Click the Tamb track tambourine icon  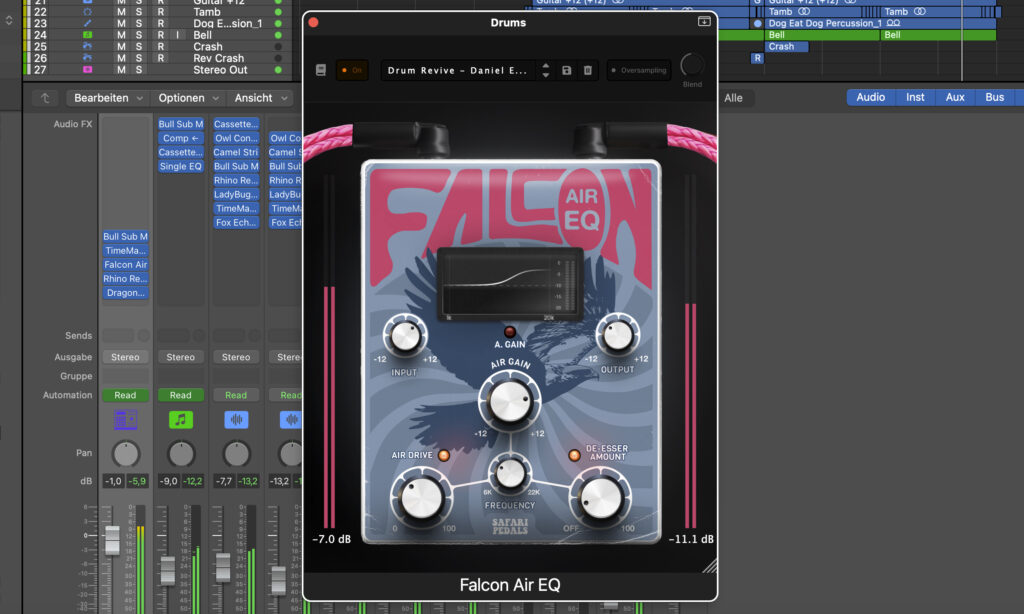coord(88,12)
